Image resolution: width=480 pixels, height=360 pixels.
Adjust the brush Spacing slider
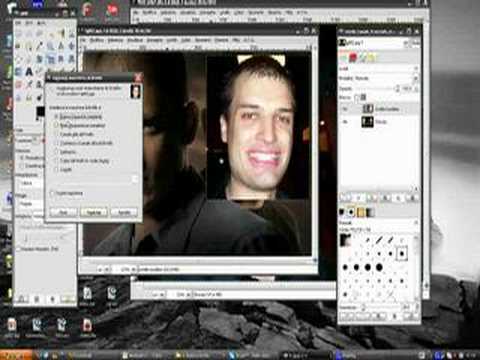(x=380, y=307)
